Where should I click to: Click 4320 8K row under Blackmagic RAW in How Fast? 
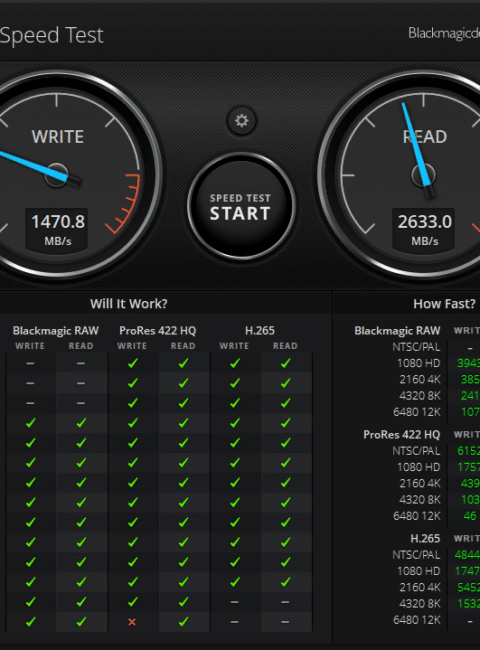pos(419,395)
